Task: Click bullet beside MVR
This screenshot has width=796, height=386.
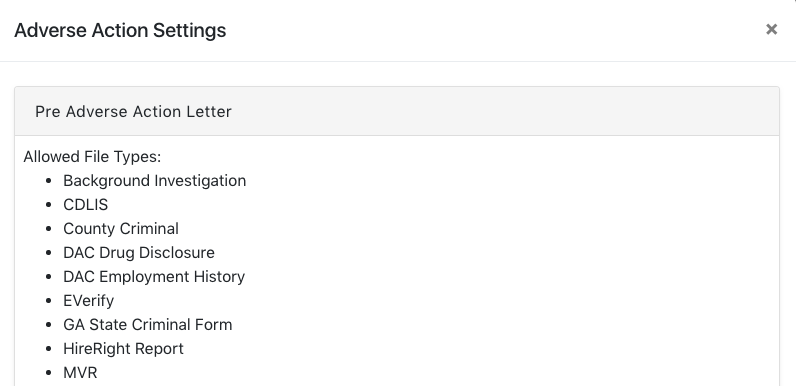Action: click(49, 373)
